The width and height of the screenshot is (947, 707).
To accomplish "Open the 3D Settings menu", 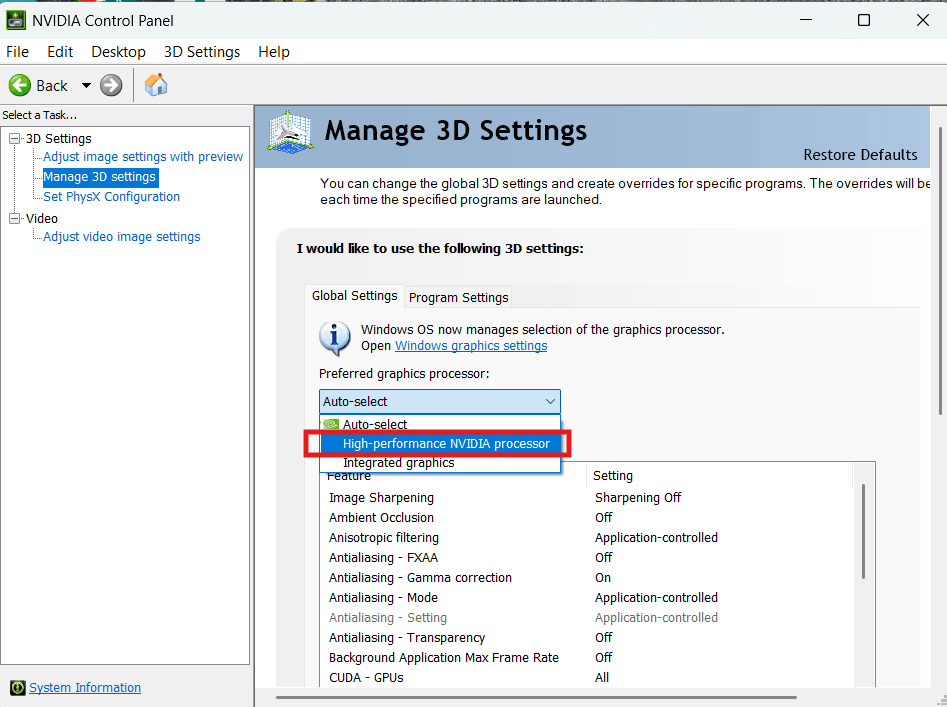I will pyautogui.click(x=202, y=52).
